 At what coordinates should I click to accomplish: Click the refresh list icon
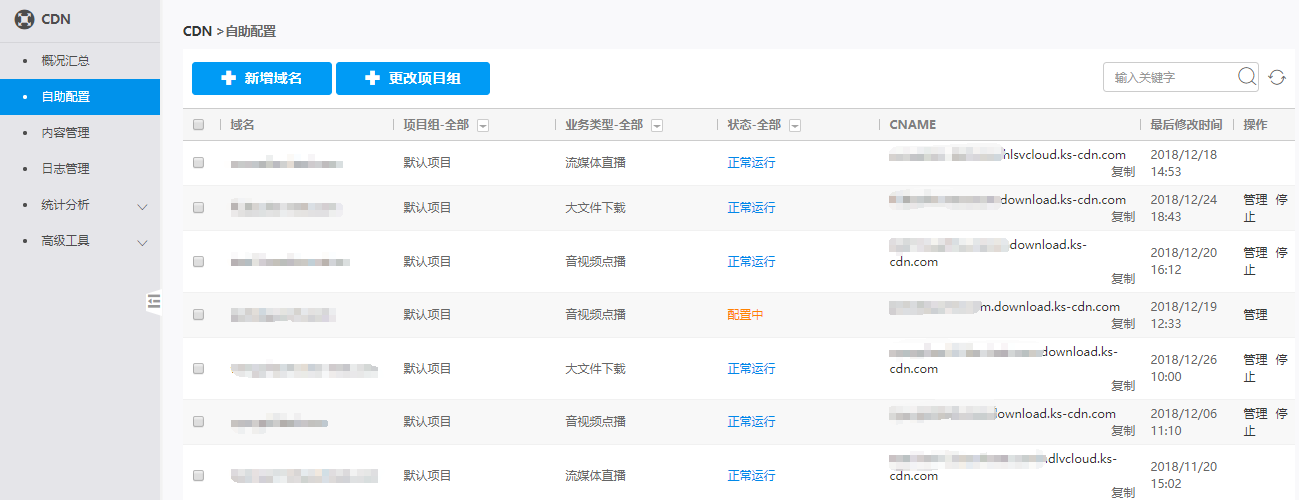[x=1277, y=77]
